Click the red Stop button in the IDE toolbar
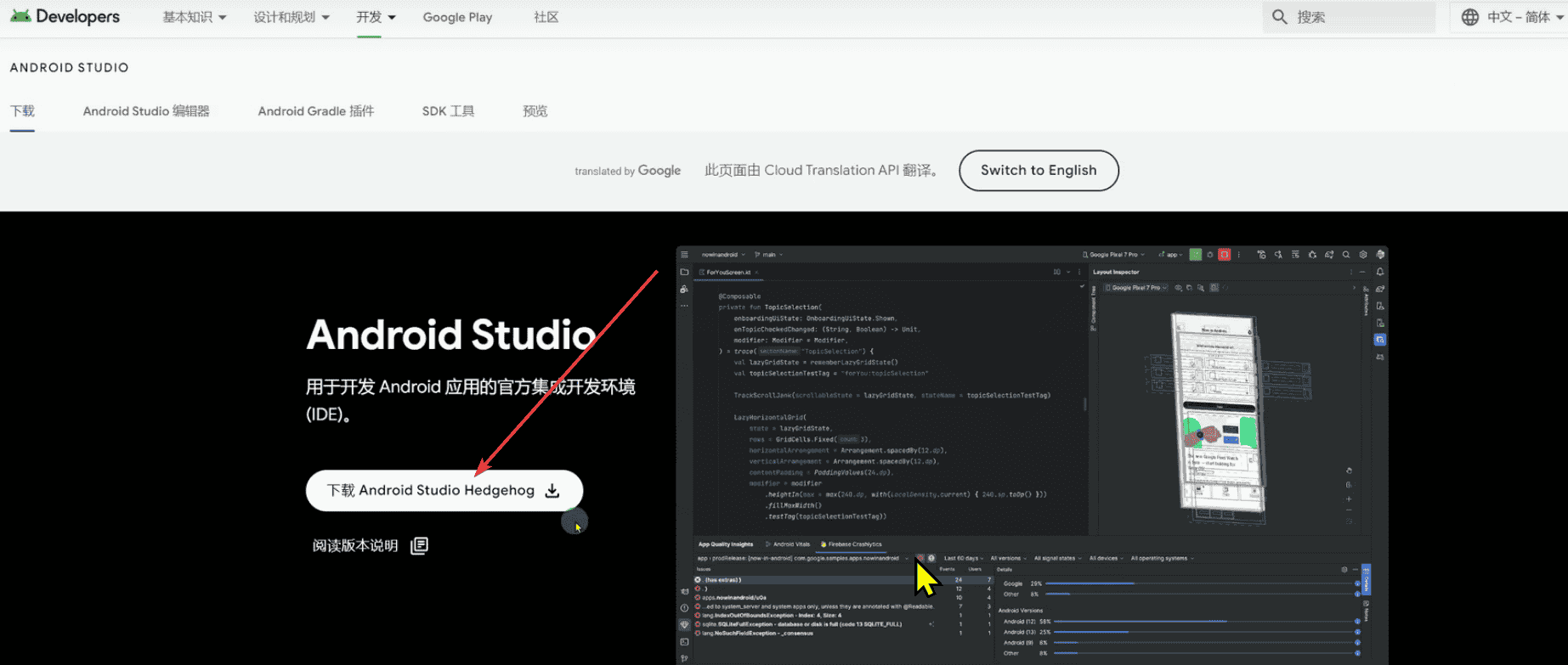This screenshot has height=665, width=1568. [x=1224, y=255]
